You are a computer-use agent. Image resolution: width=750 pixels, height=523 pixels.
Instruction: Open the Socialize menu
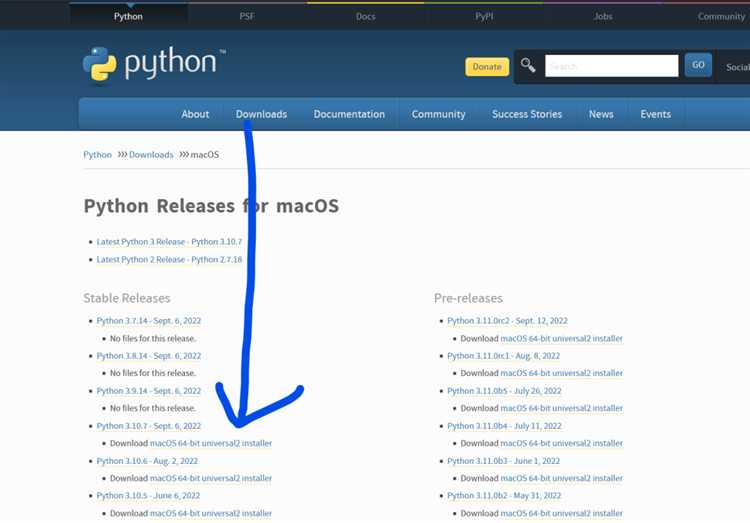click(737, 67)
